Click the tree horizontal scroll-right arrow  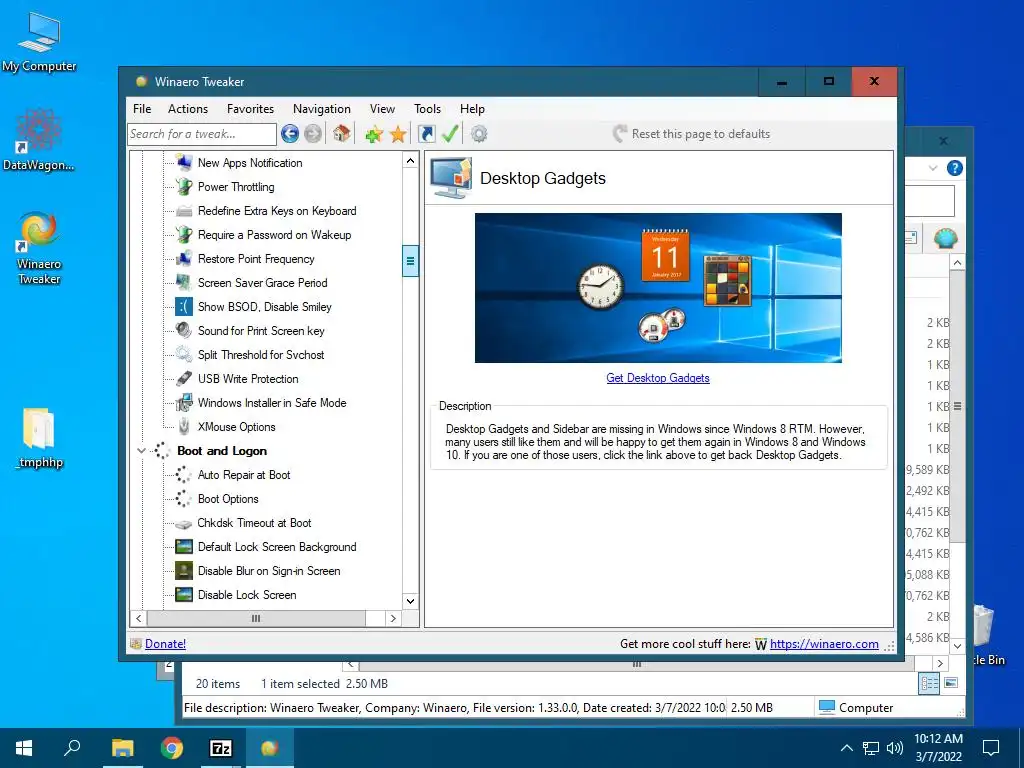click(x=392, y=618)
